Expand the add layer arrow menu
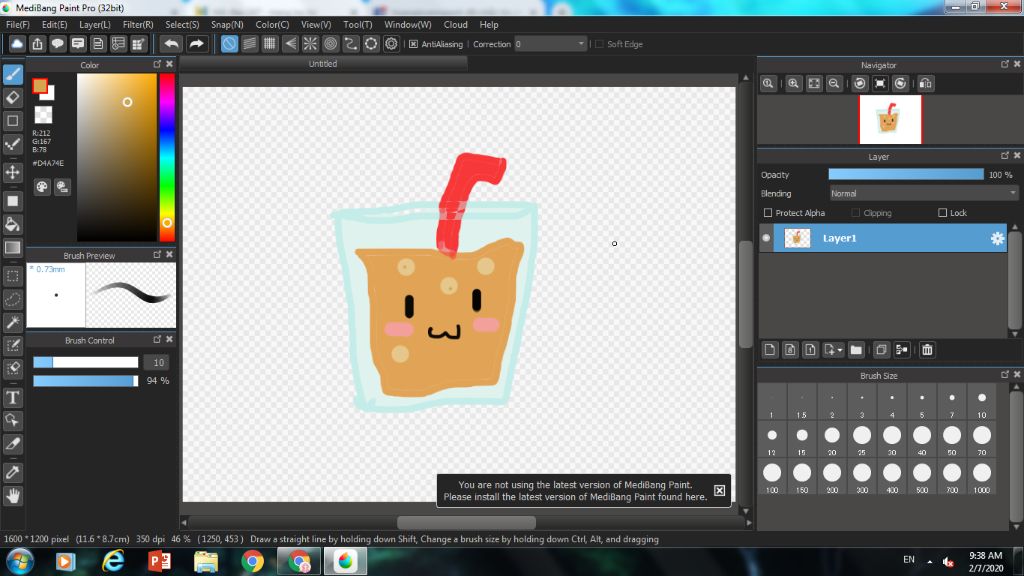 click(839, 350)
